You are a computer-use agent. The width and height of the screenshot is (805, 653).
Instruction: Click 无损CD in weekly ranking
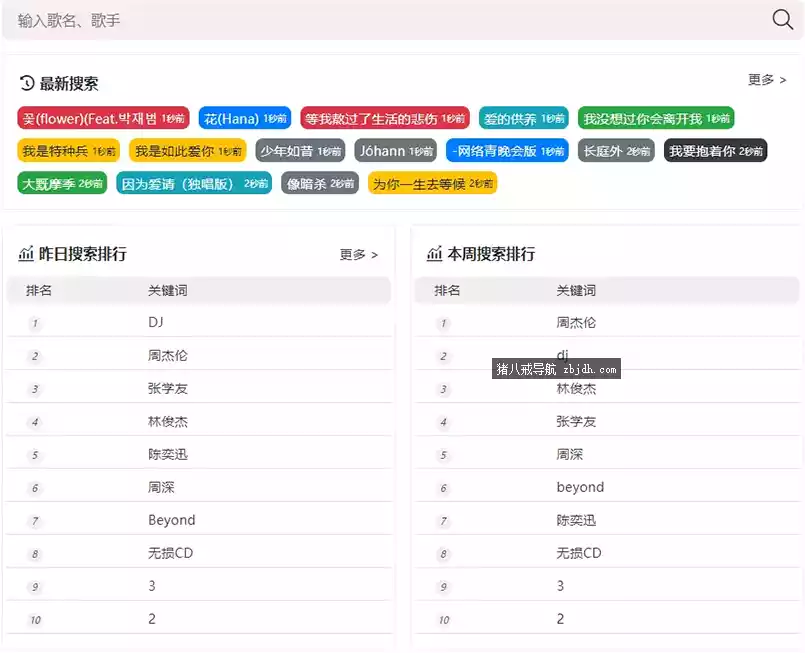click(579, 553)
